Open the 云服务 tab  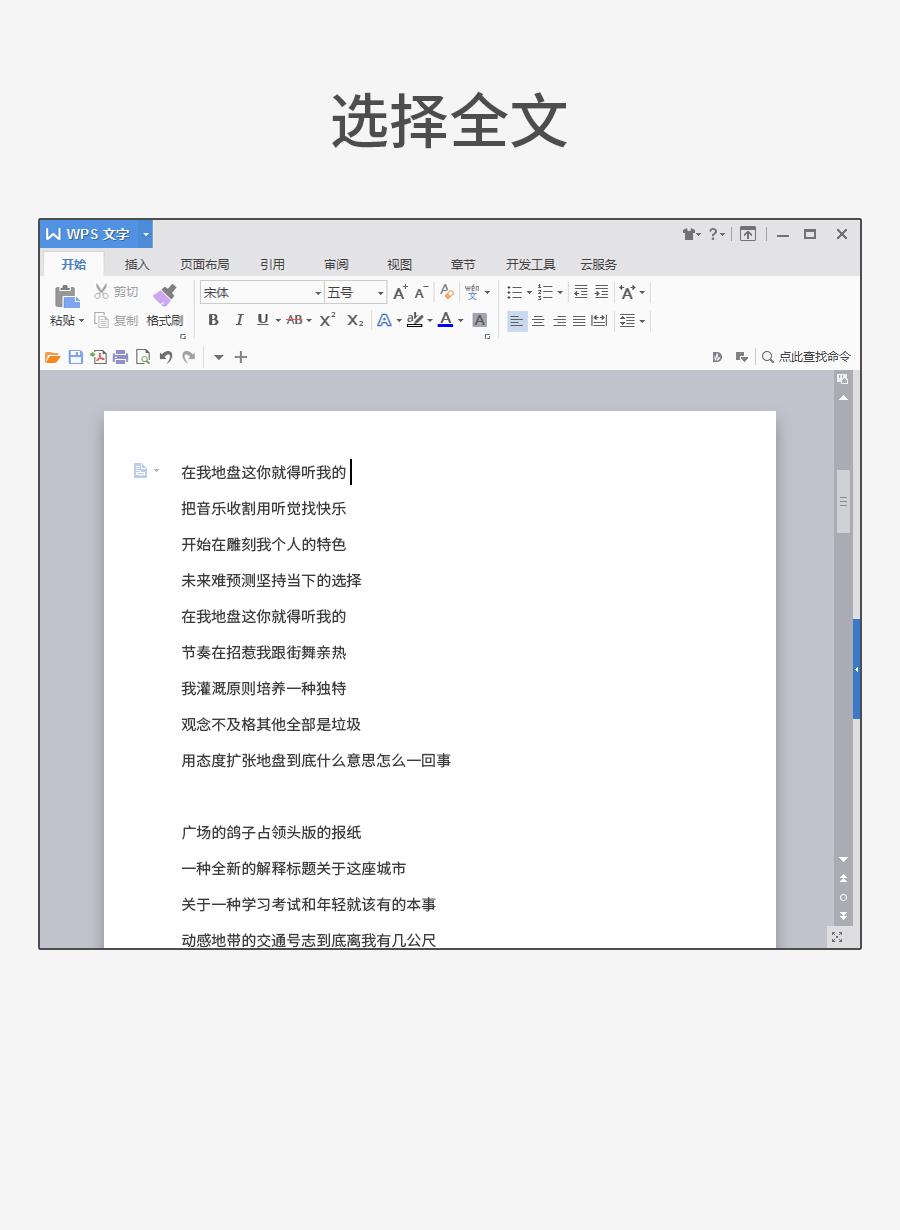[x=598, y=264]
